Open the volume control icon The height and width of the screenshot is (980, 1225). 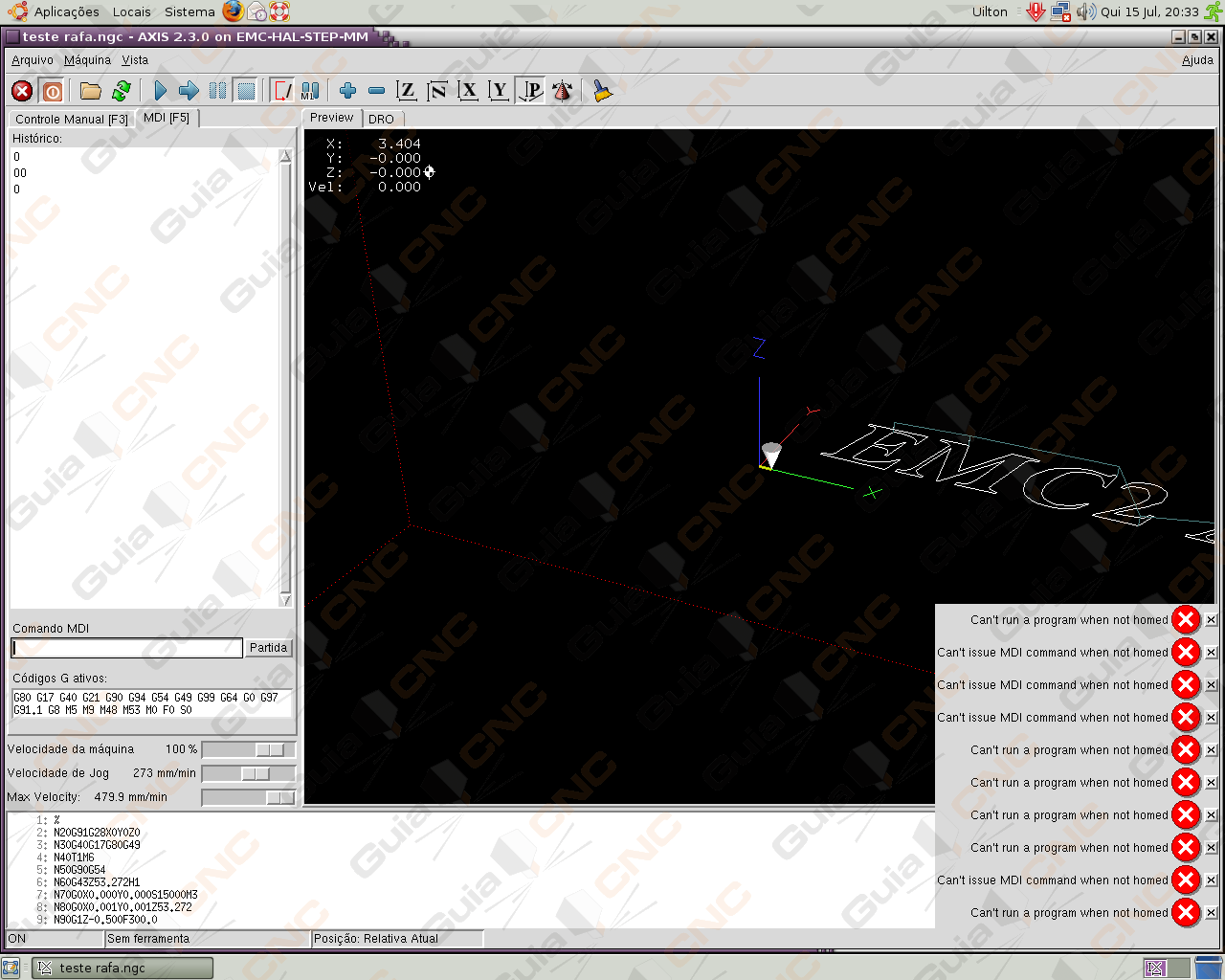click(1085, 11)
